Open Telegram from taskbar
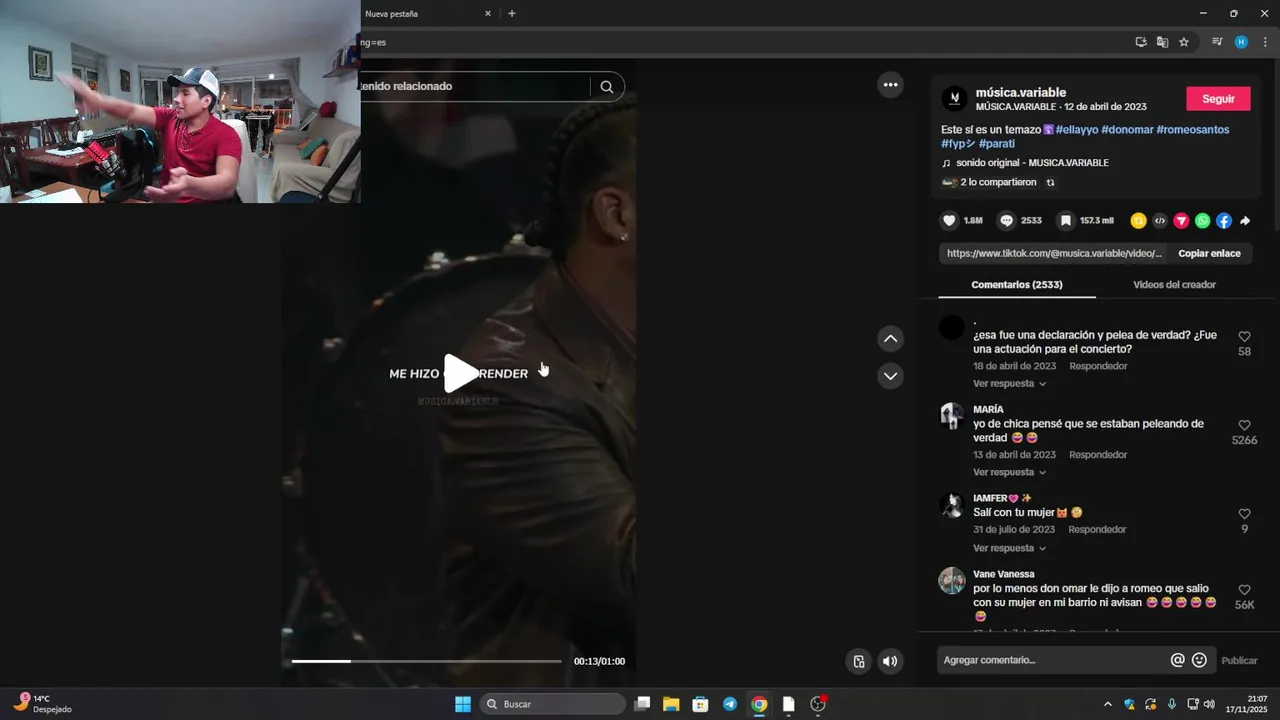This screenshot has height=720, width=1280. click(x=730, y=704)
